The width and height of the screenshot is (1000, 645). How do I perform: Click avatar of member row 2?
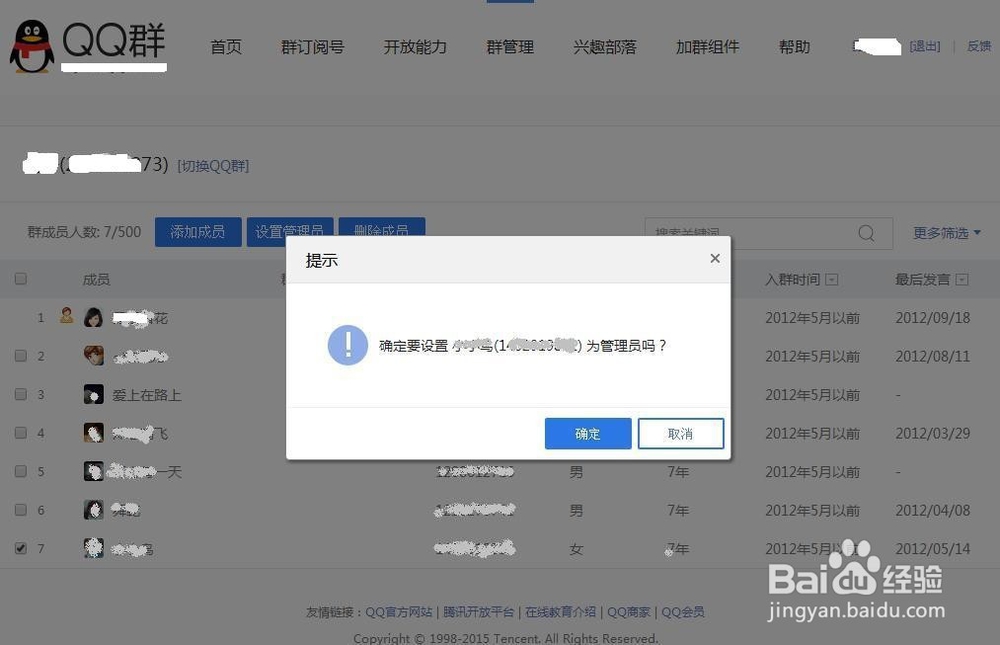[94, 355]
